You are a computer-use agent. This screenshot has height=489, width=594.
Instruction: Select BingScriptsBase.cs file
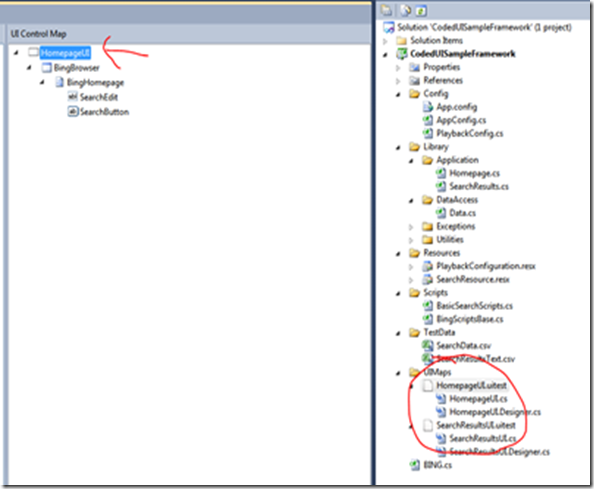coord(470,319)
